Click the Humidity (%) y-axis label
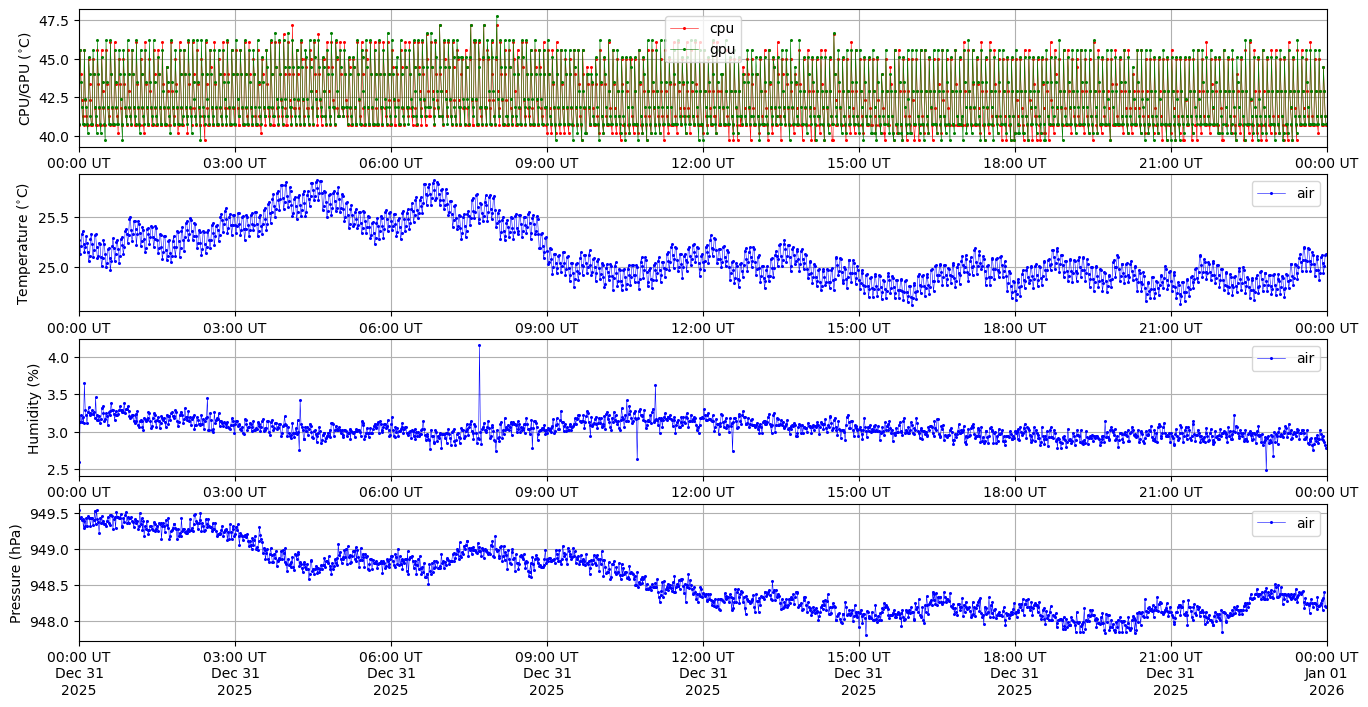 coord(33,408)
